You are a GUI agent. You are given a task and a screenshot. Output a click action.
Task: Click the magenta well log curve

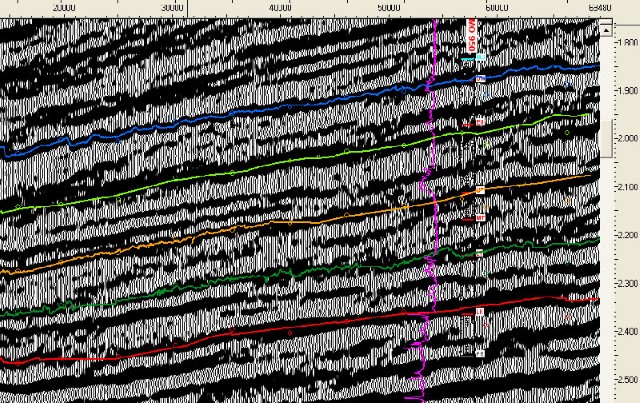[x=433, y=200]
